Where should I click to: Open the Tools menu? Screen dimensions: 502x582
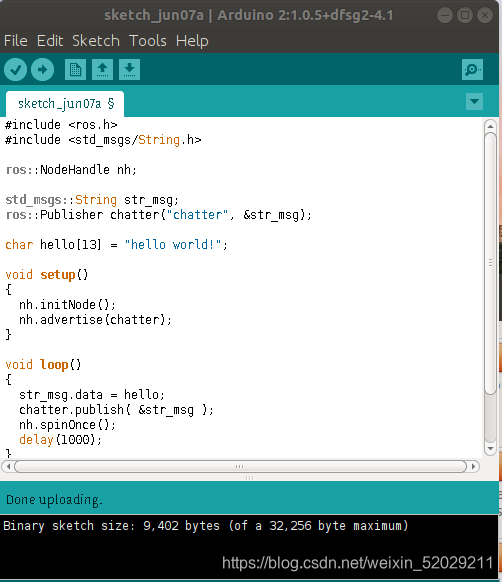(x=148, y=41)
